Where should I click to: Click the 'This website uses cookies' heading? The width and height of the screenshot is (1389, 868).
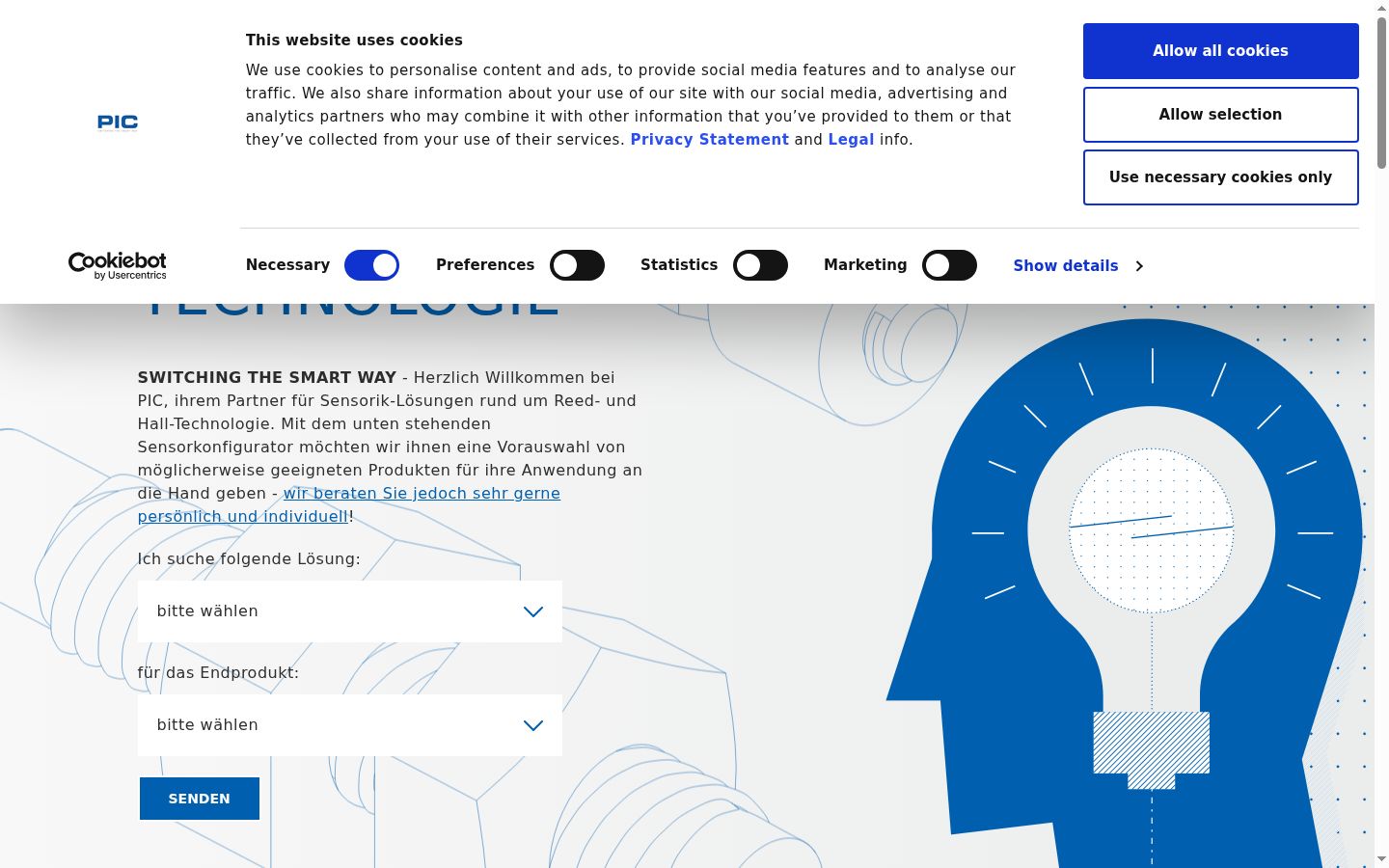(354, 41)
